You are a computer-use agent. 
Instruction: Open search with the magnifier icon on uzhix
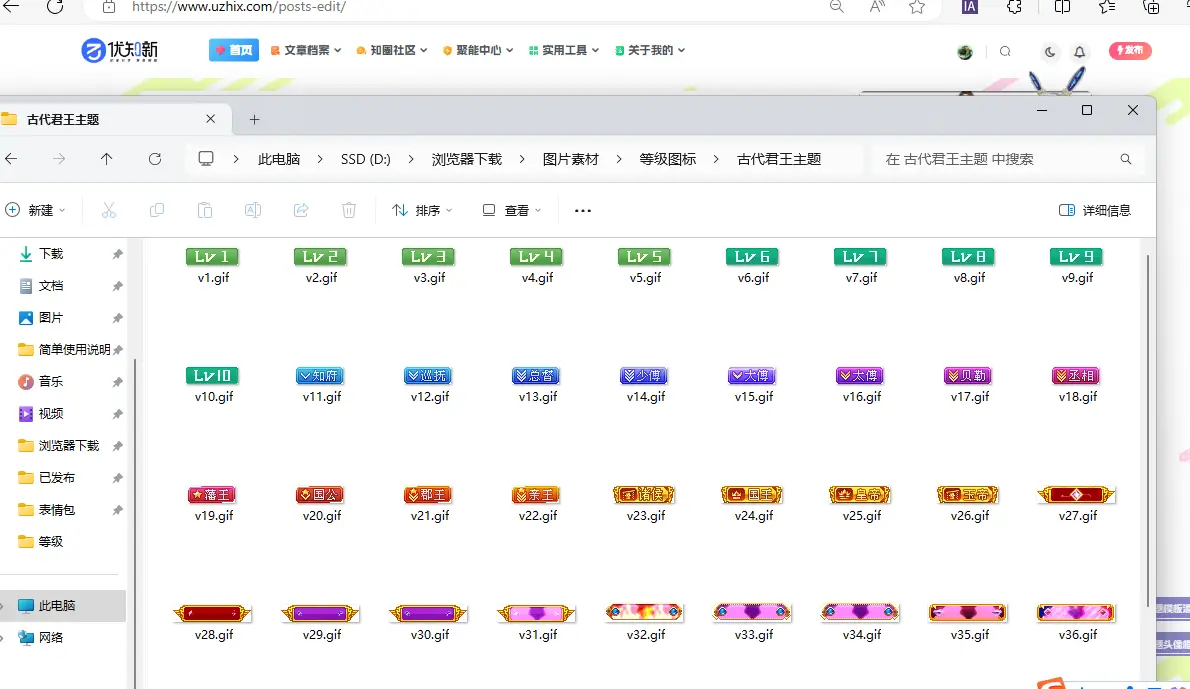pyautogui.click(x=1005, y=50)
